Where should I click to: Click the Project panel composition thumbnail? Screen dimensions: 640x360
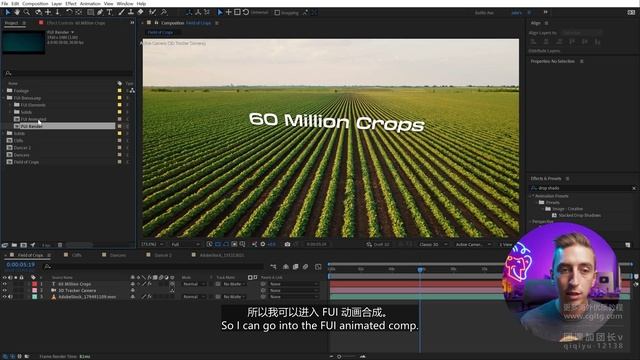point(23,42)
